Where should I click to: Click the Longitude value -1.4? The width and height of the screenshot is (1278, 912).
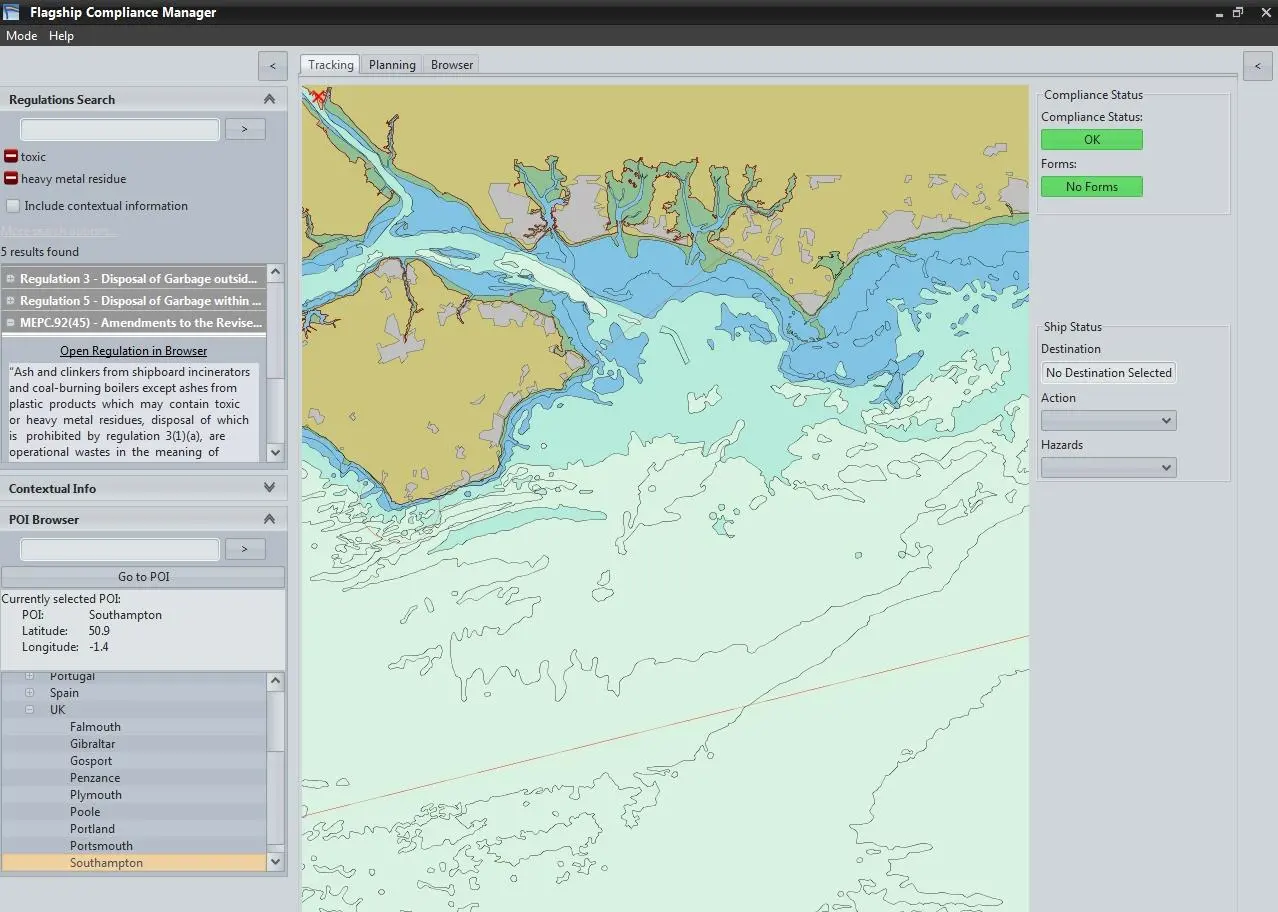pos(98,647)
